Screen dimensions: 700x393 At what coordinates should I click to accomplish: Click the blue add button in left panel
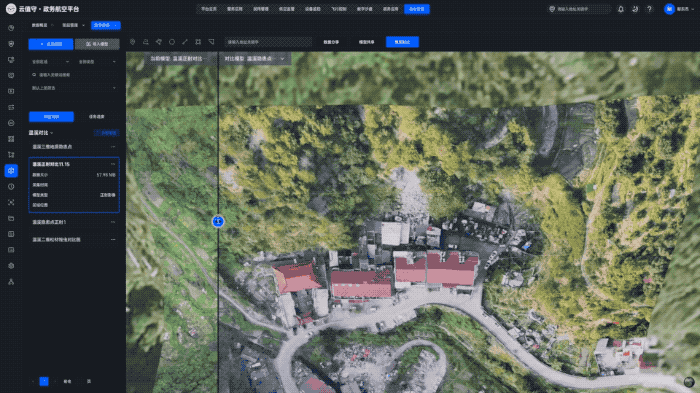(x=51, y=44)
